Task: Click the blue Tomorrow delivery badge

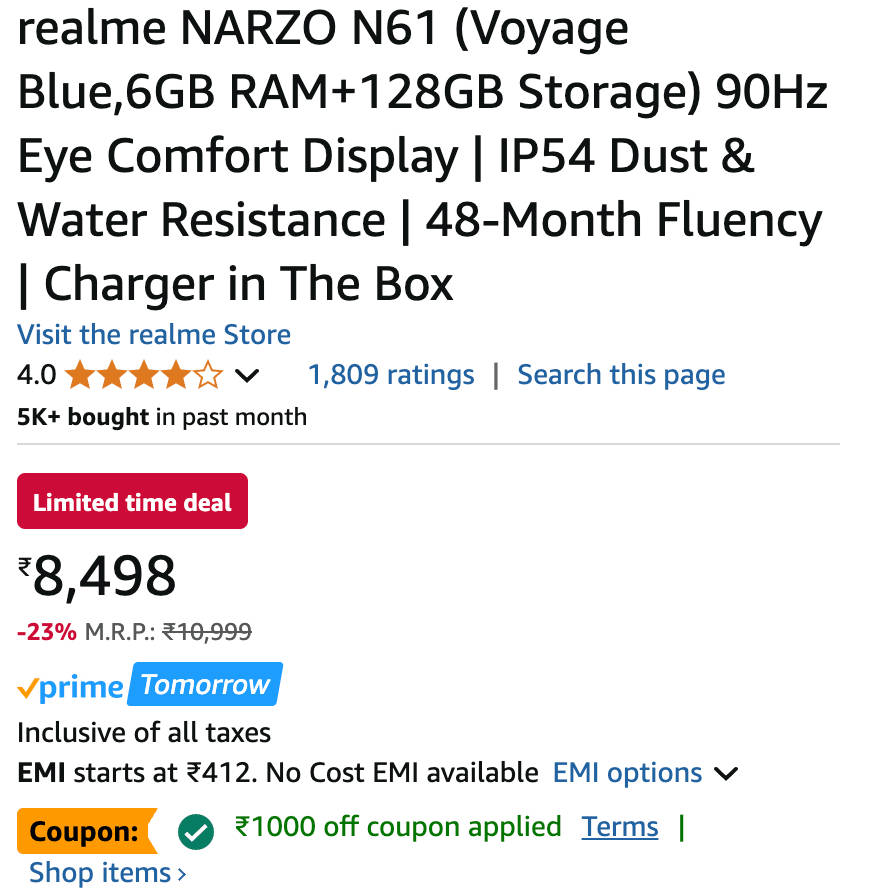Action: [206, 685]
